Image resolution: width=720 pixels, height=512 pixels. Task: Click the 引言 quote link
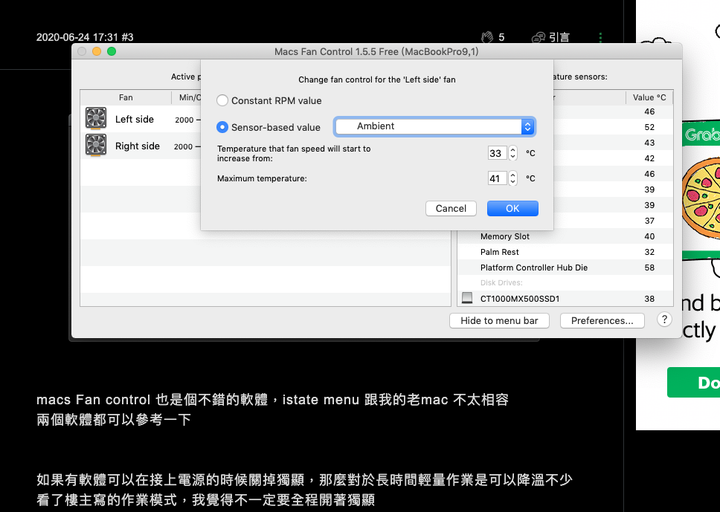pos(550,37)
